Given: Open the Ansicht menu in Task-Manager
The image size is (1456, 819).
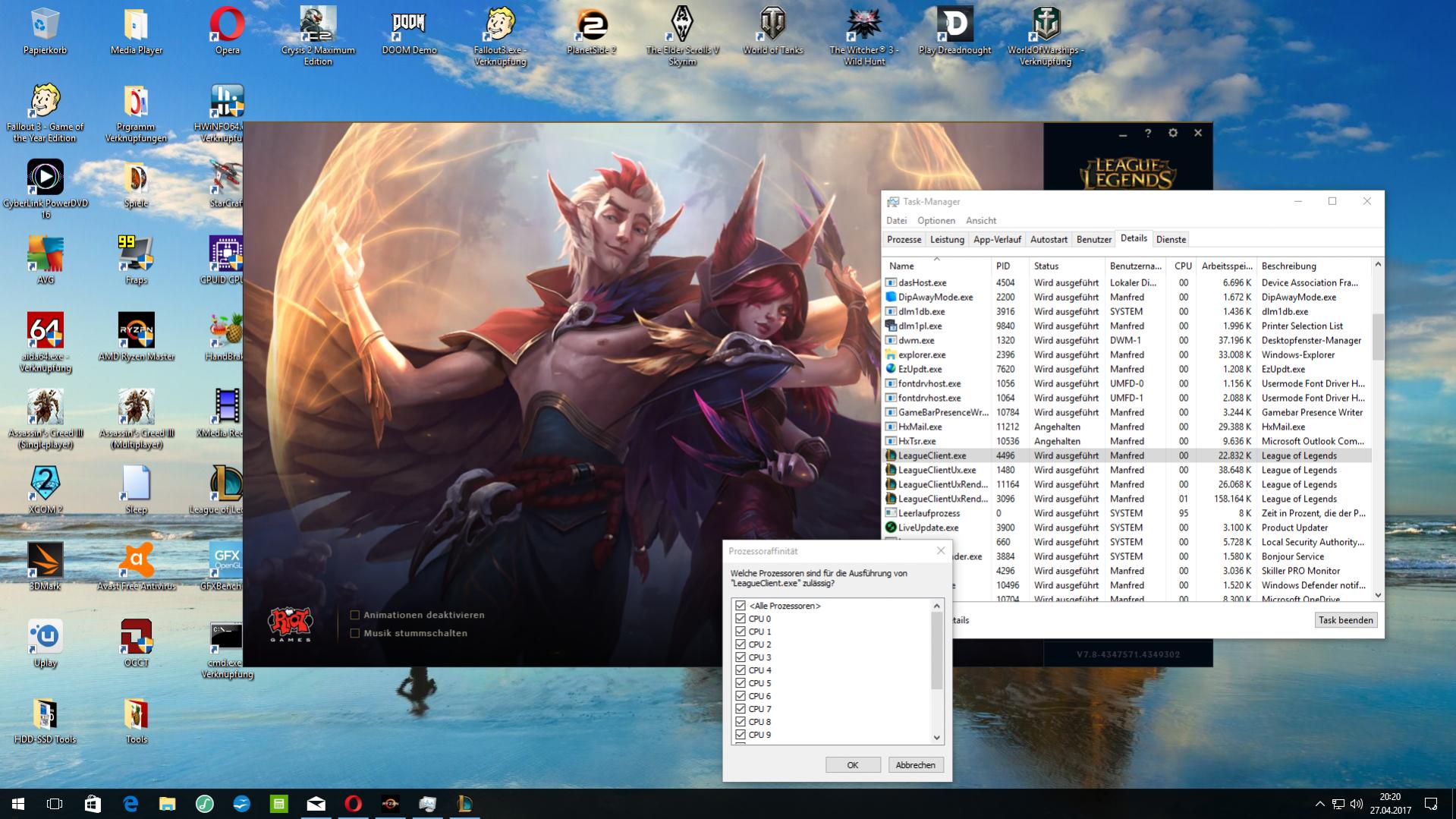Looking at the screenshot, I should (981, 220).
